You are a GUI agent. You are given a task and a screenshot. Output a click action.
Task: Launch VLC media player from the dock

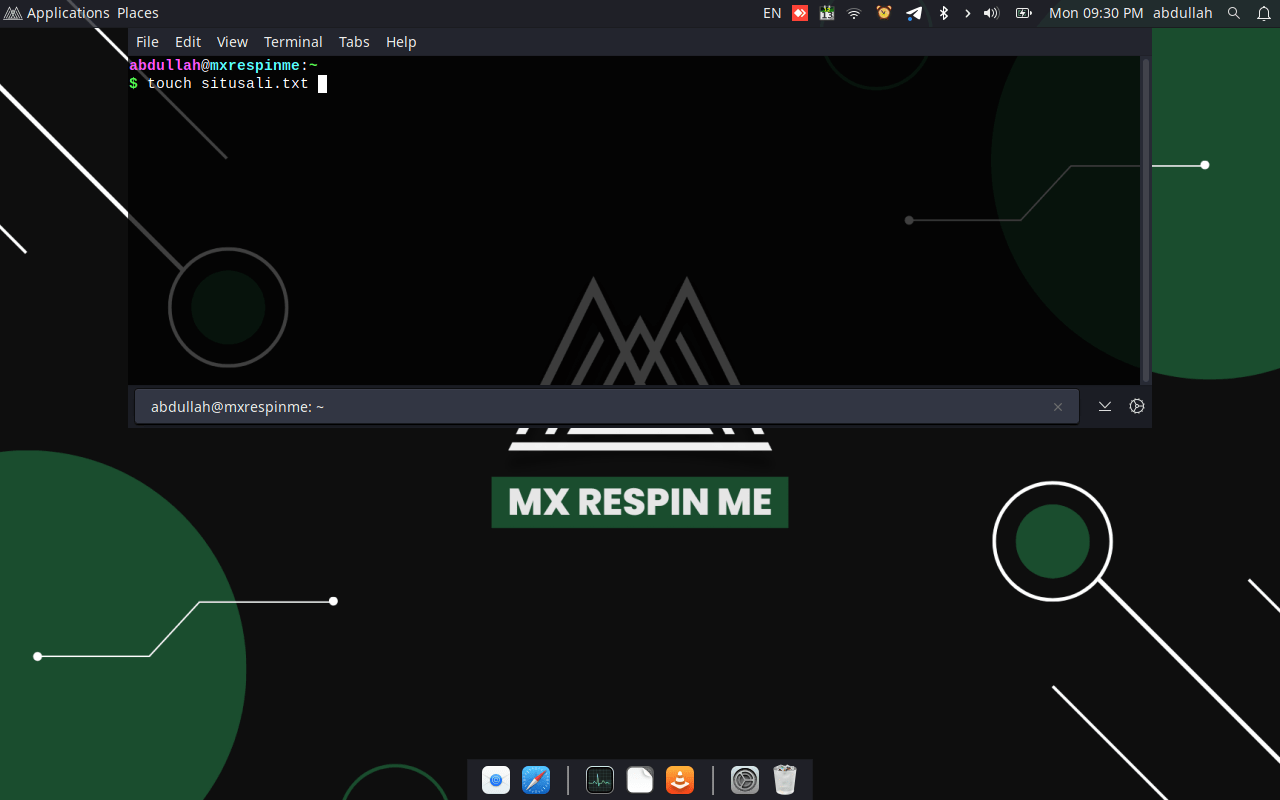pyautogui.click(x=680, y=780)
